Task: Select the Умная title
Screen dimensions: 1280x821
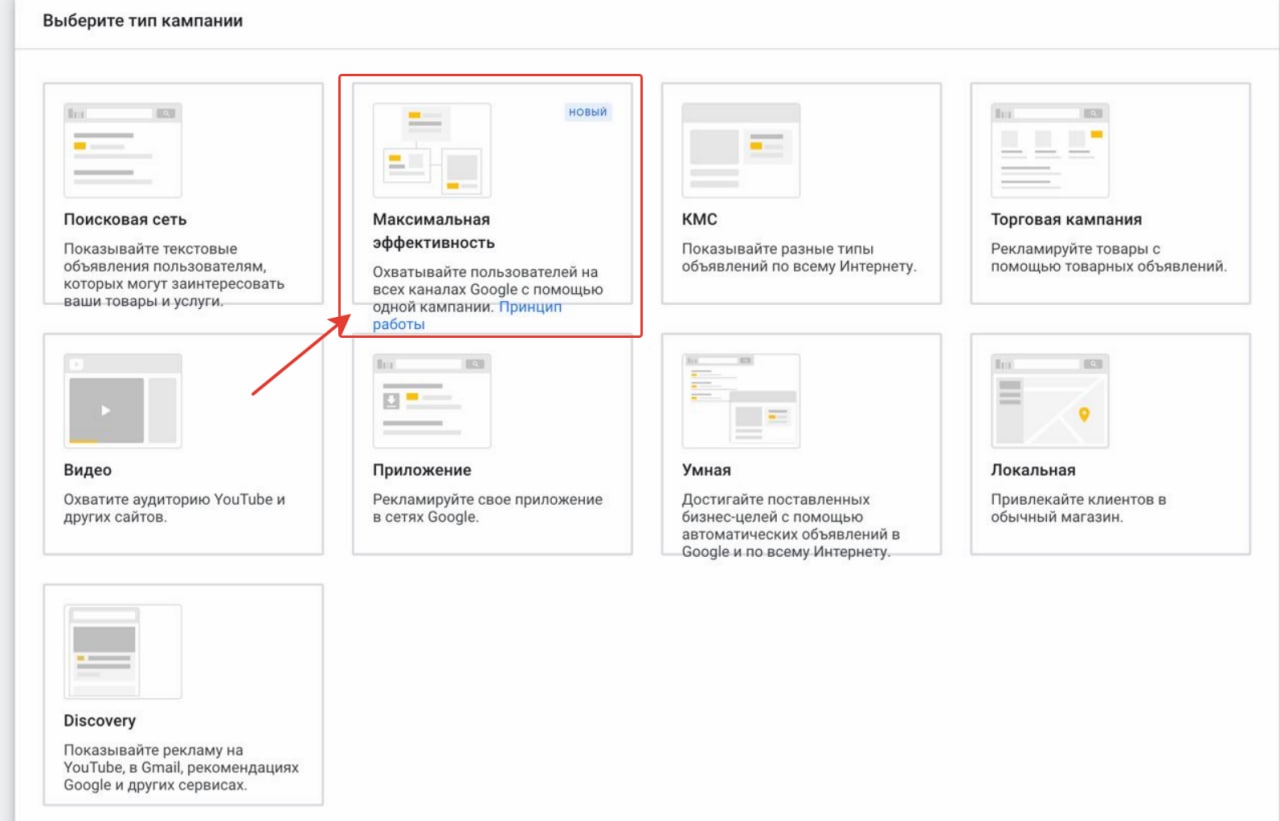Action: (706, 470)
